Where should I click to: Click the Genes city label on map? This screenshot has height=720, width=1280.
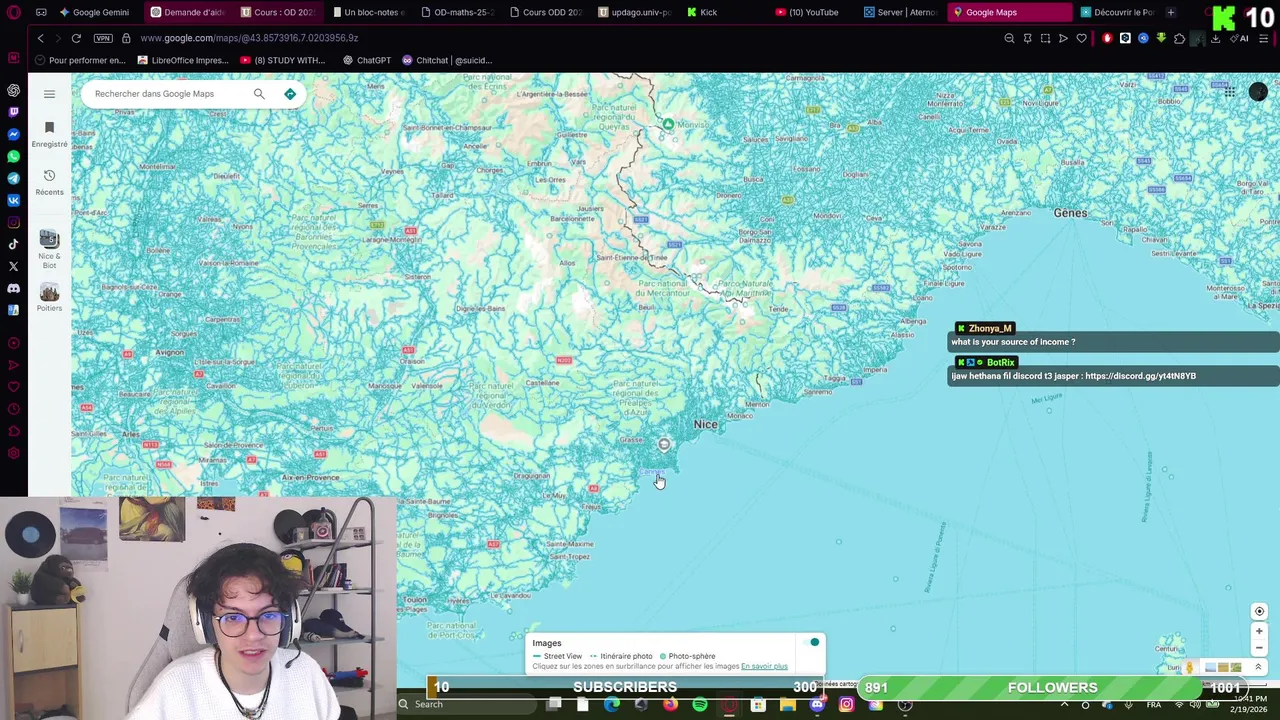click(x=1070, y=213)
